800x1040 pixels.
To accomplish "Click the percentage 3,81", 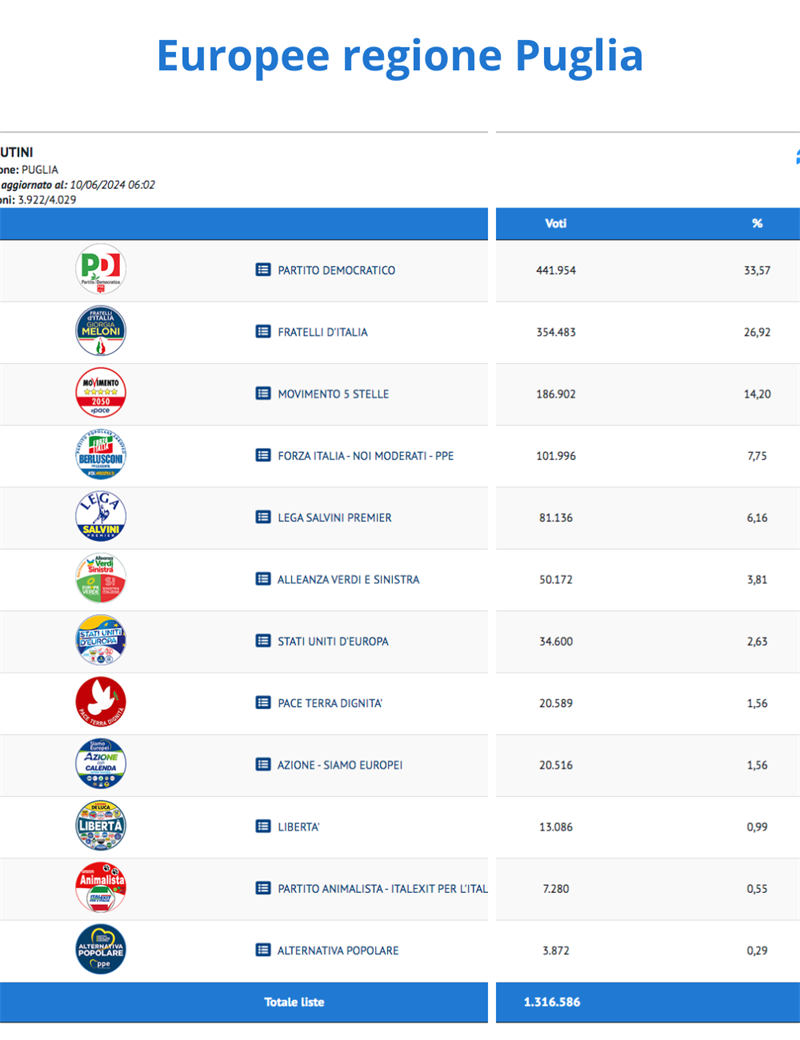I will [x=757, y=579].
